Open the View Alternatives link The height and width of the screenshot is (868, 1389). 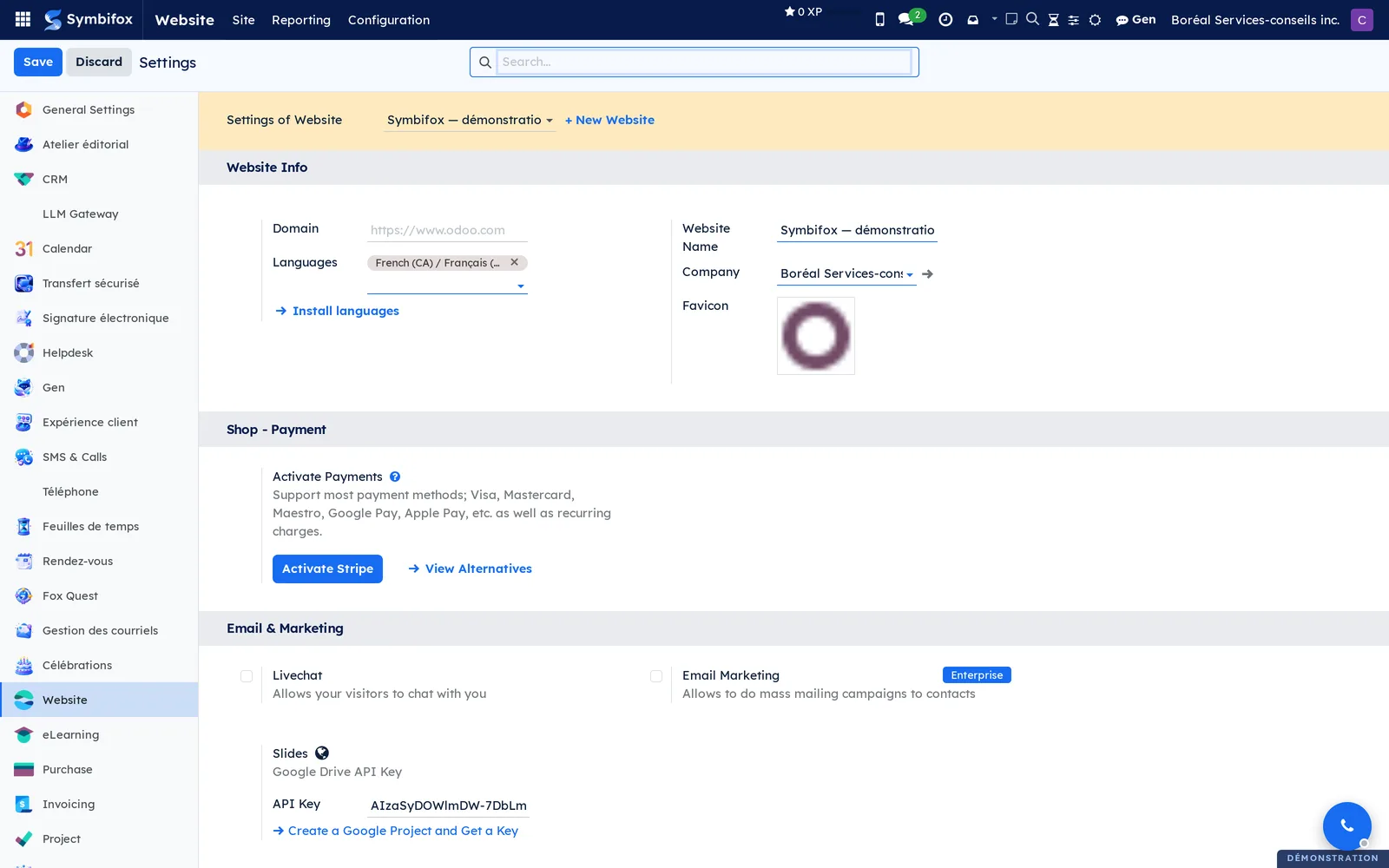pos(471,569)
